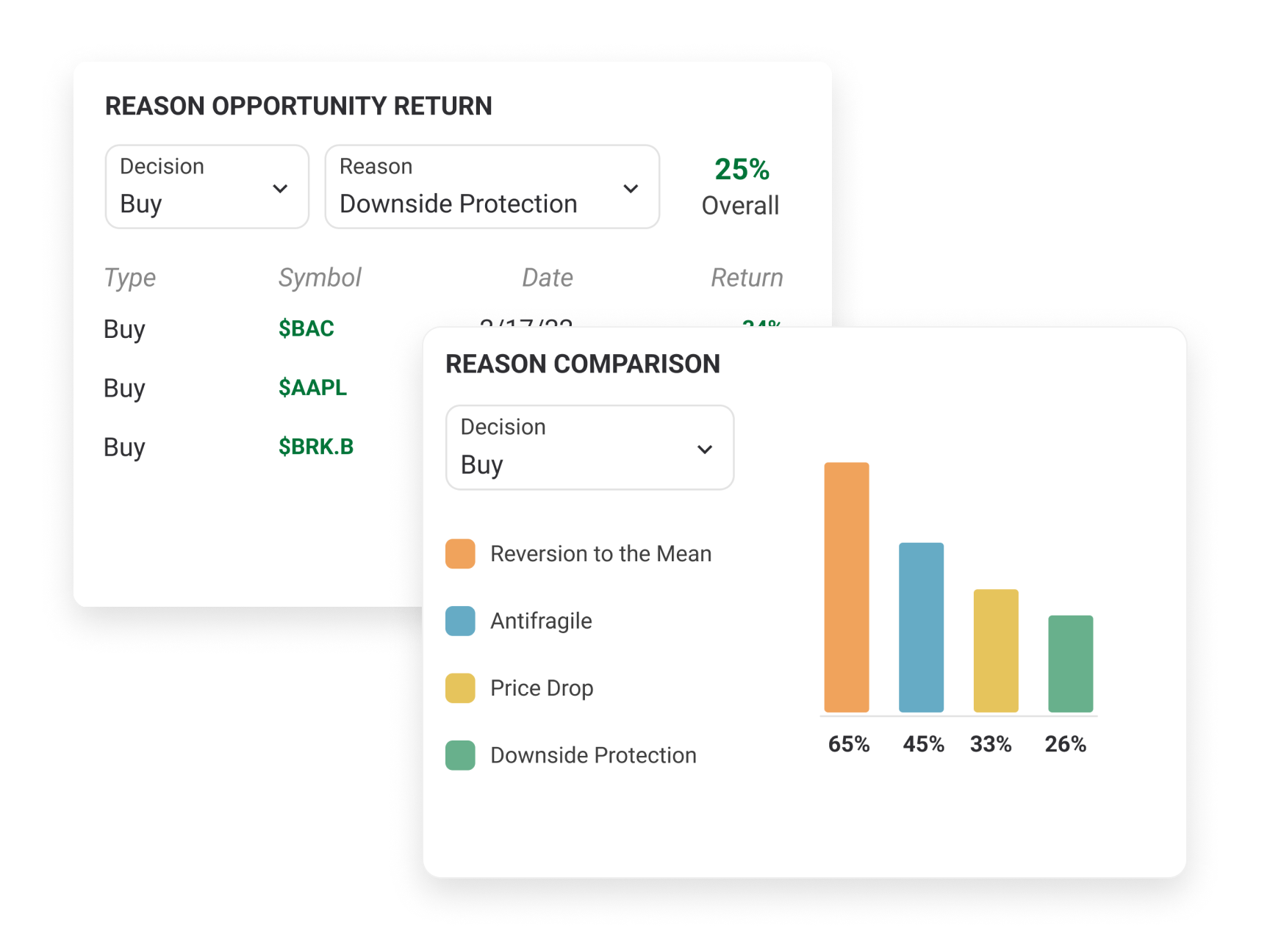
Task: Expand the Reason dropdown showing Downside Protection
Action: click(x=492, y=187)
